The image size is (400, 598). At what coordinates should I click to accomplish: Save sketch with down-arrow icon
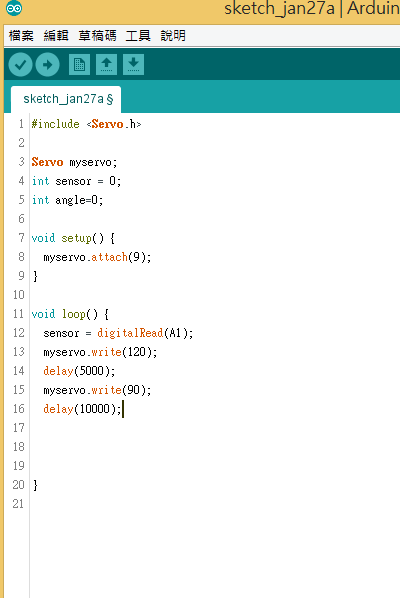point(133,64)
